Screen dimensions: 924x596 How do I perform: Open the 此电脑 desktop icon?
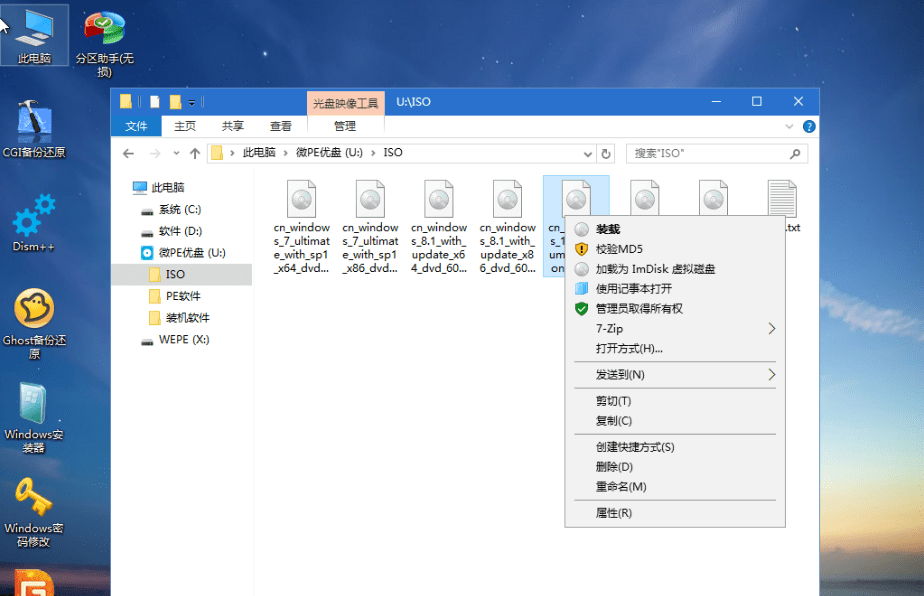click(34, 35)
